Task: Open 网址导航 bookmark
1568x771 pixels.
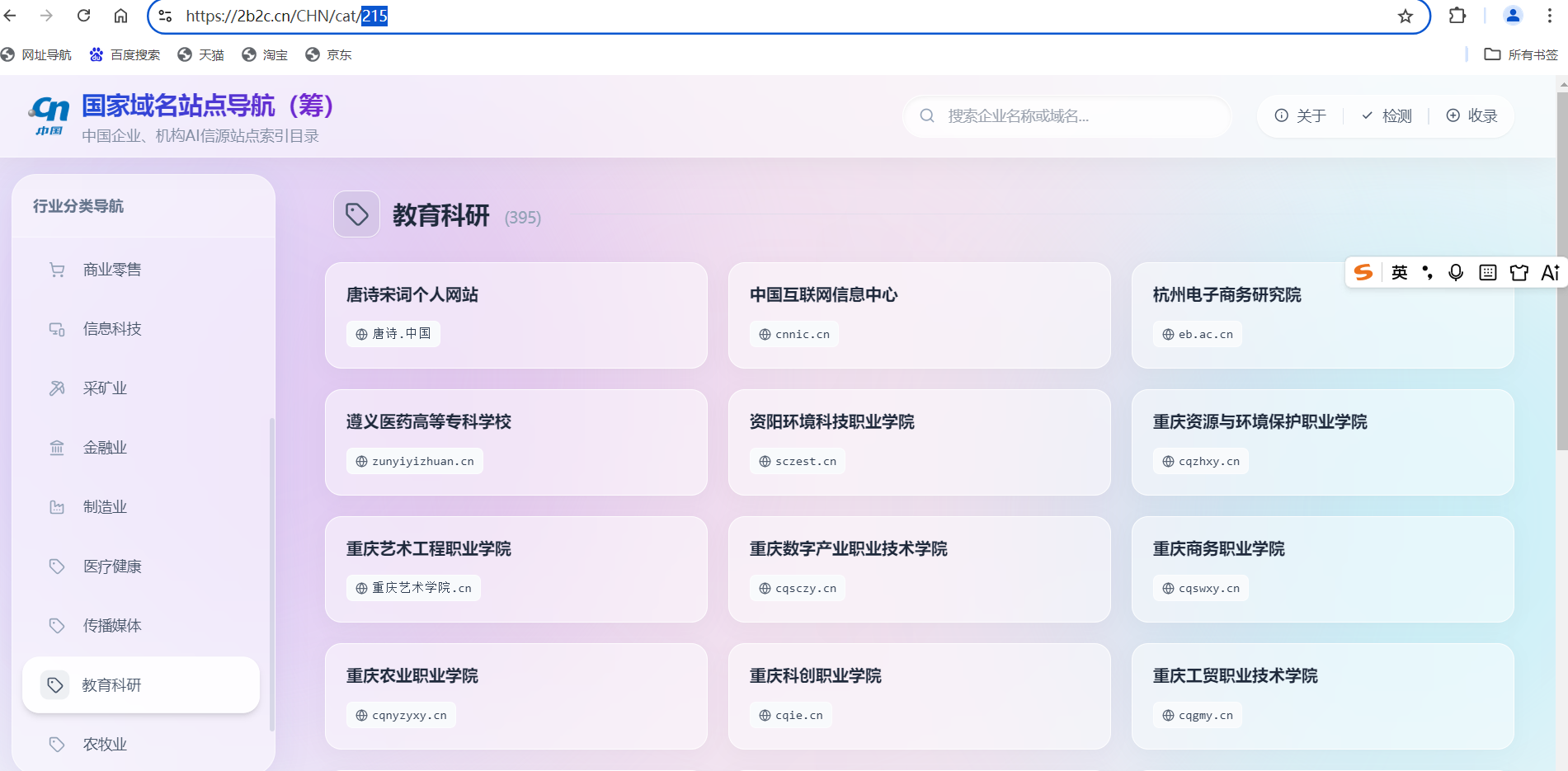Action: (x=36, y=54)
